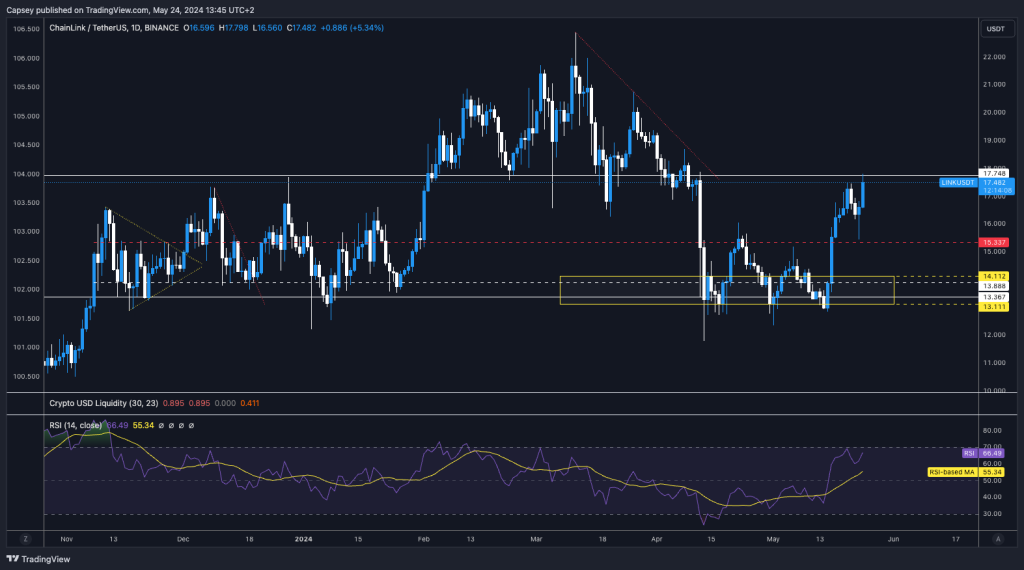The width and height of the screenshot is (1024, 570).
Task: Click the low value L16.560 in header
Action: point(267,28)
